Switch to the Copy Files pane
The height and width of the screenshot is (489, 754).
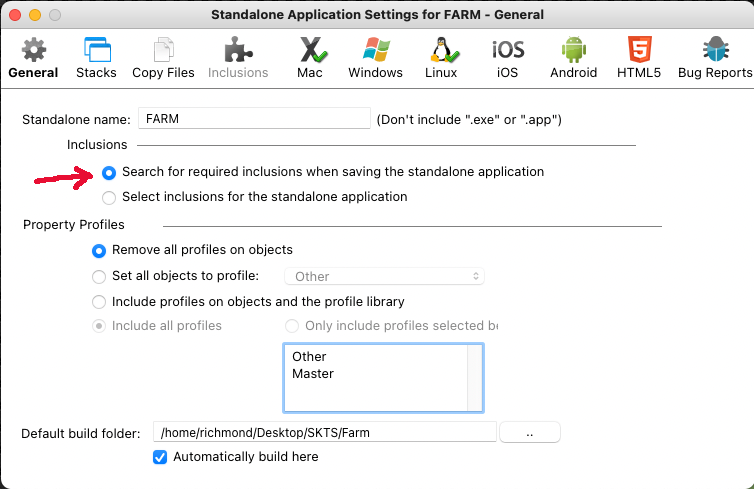tap(163, 52)
